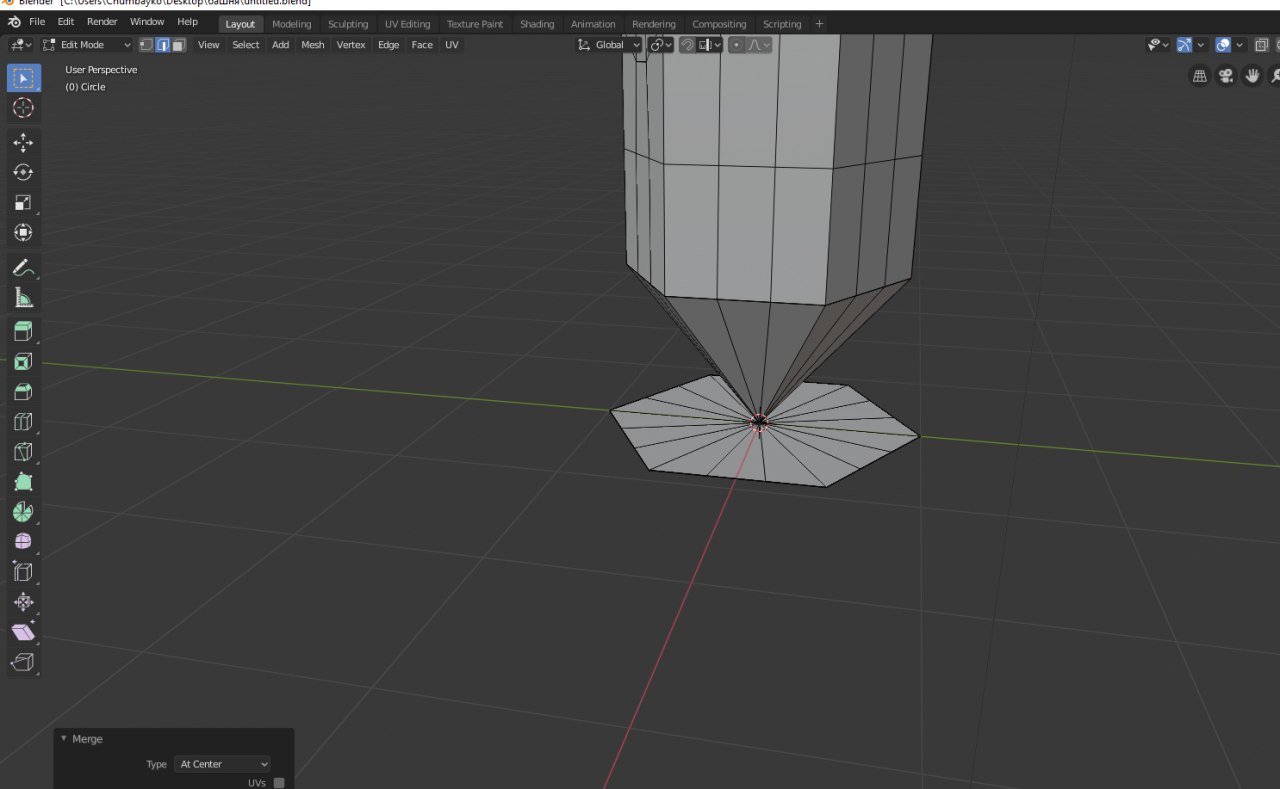Image resolution: width=1280 pixels, height=789 pixels.
Task: Select the Cursor tool
Action: pos(23,108)
